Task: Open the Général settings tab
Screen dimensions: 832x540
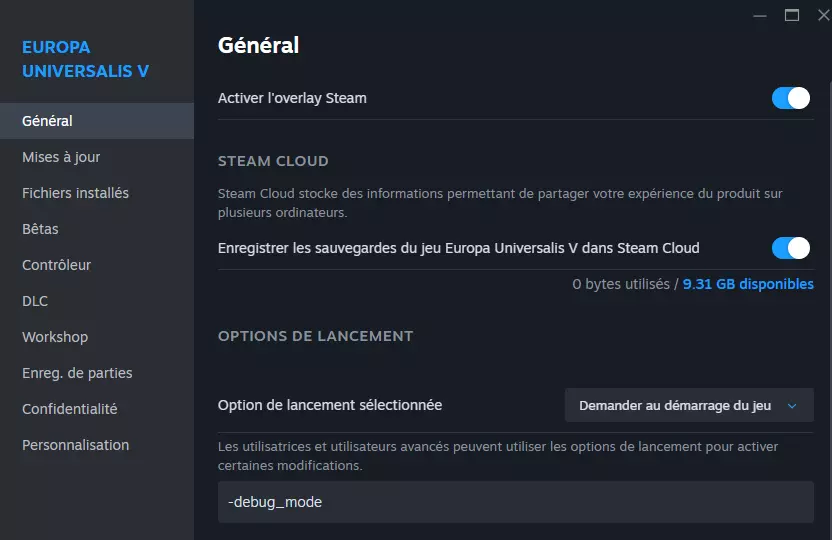Action: (x=48, y=121)
